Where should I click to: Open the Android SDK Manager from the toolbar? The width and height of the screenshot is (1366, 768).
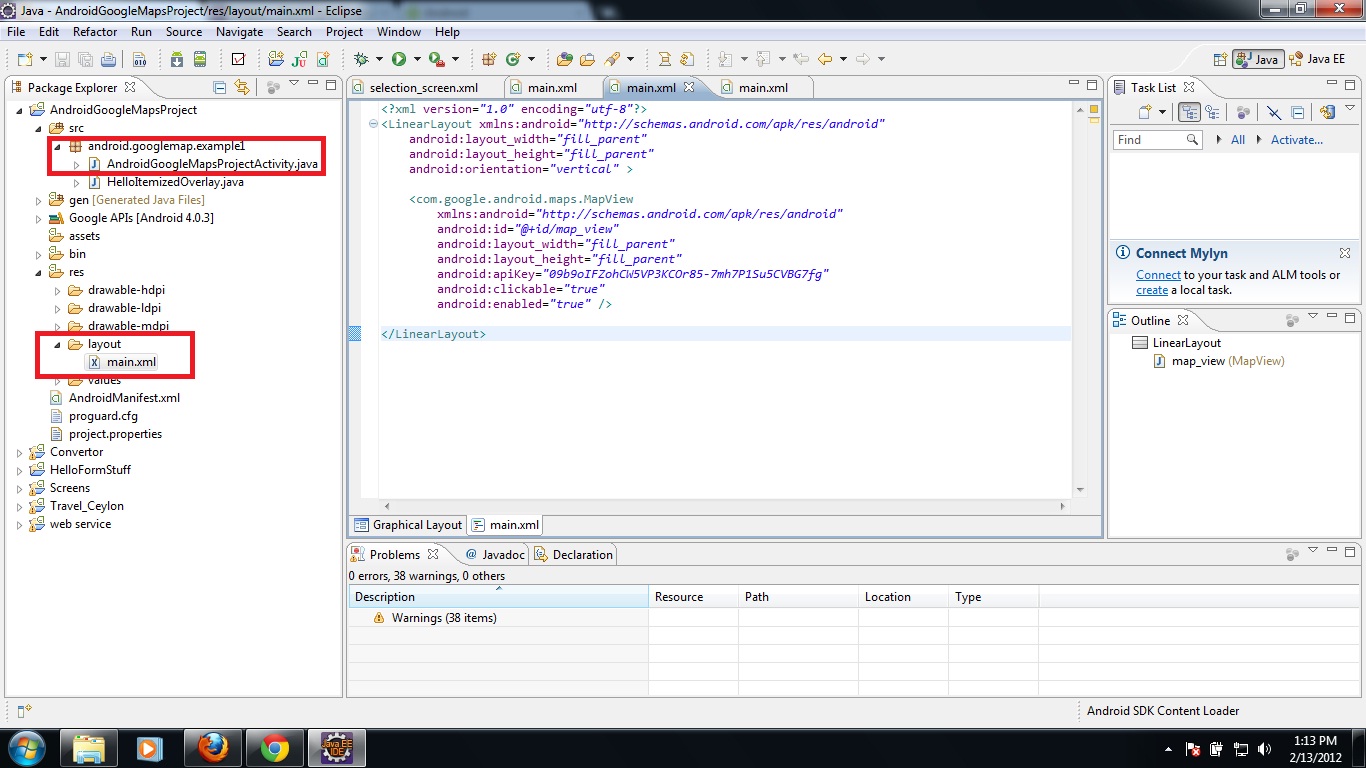point(175,58)
